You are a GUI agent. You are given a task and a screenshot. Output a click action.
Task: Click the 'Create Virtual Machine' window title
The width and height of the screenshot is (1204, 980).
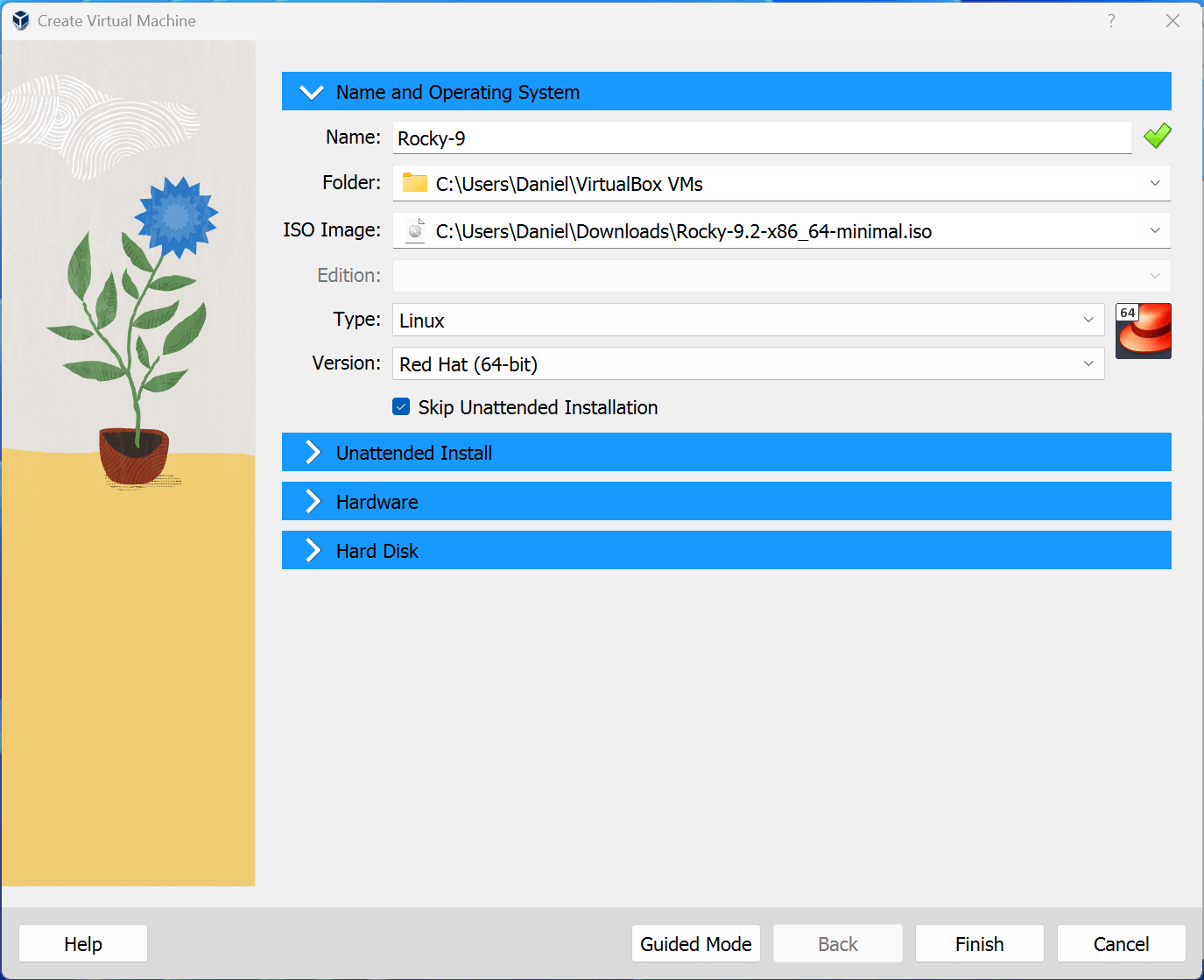[x=116, y=21]
